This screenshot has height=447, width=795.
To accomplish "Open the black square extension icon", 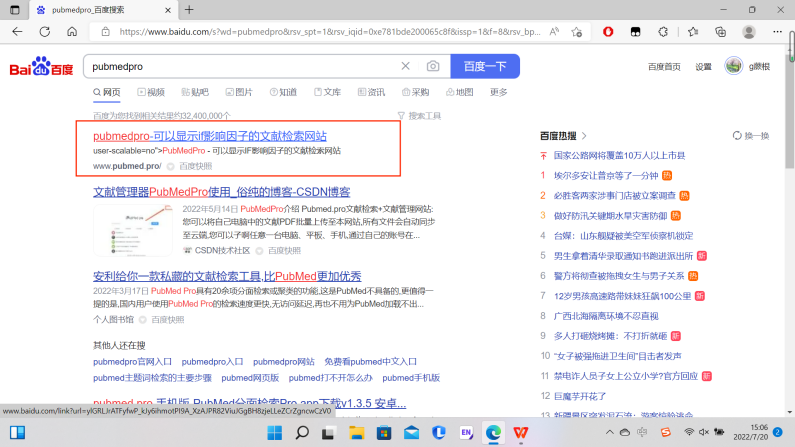I will (x=635, y=32).
